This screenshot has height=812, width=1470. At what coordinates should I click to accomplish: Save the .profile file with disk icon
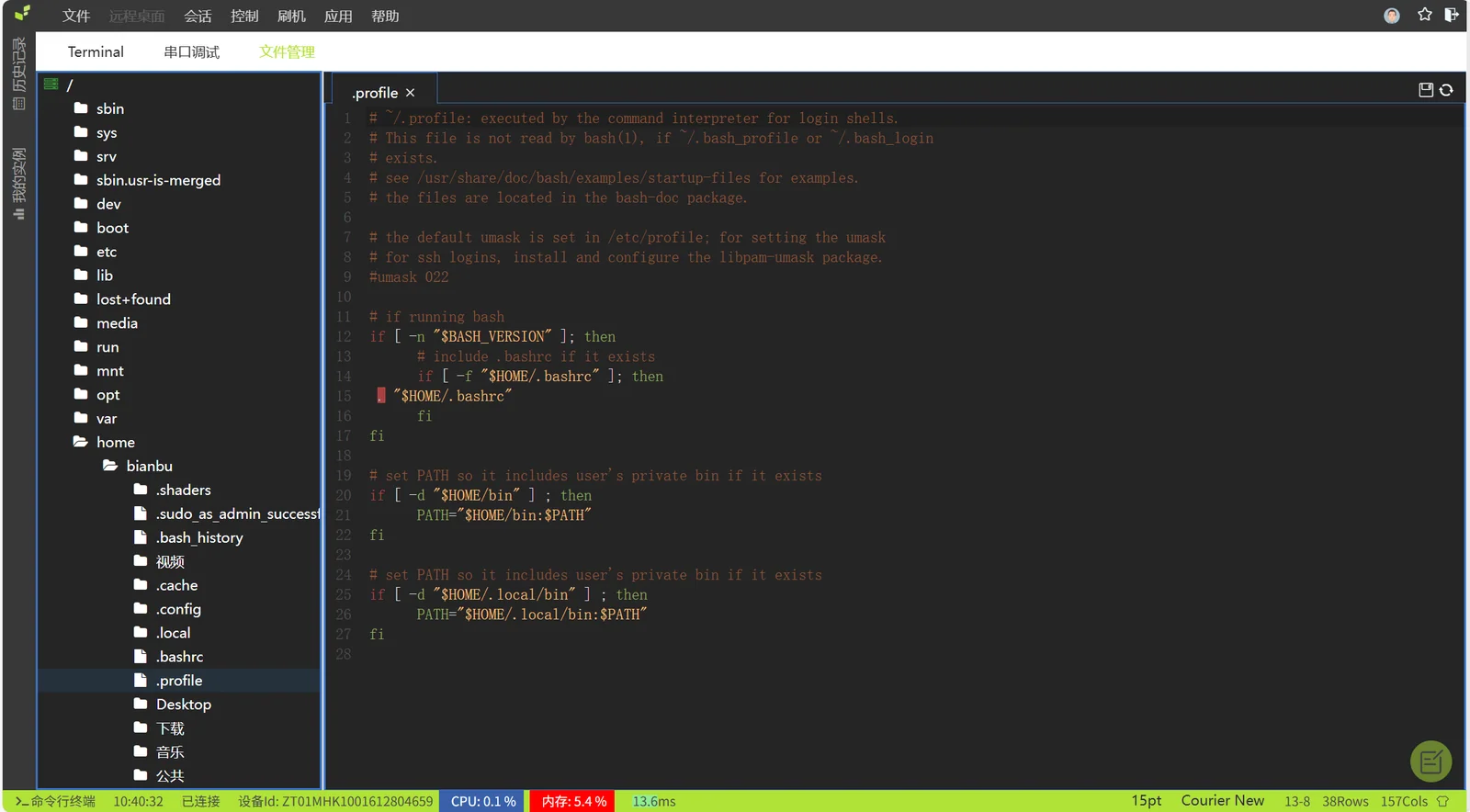[x=1426, y=90]
